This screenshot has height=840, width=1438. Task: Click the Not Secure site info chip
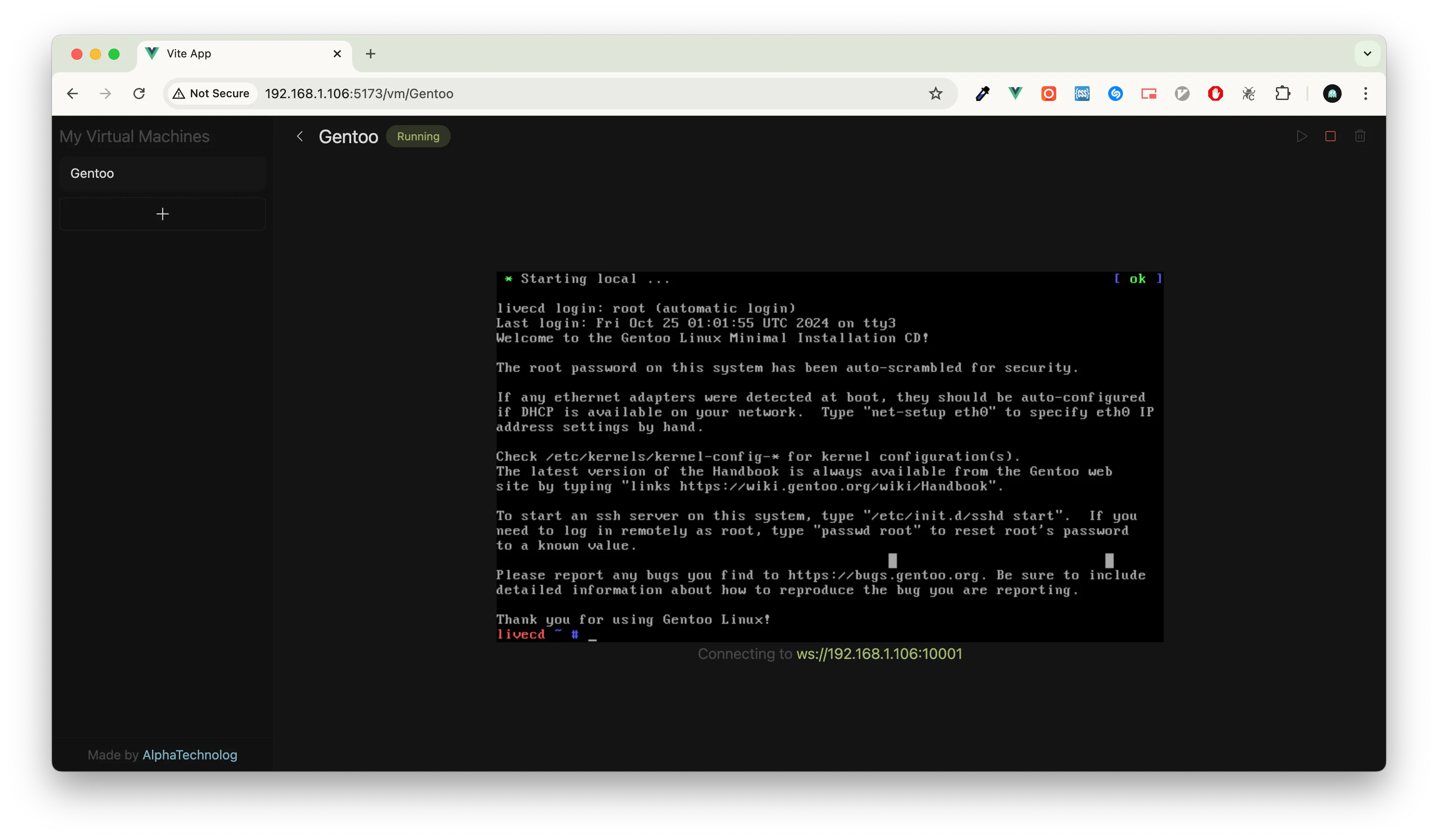pos(211,94)
